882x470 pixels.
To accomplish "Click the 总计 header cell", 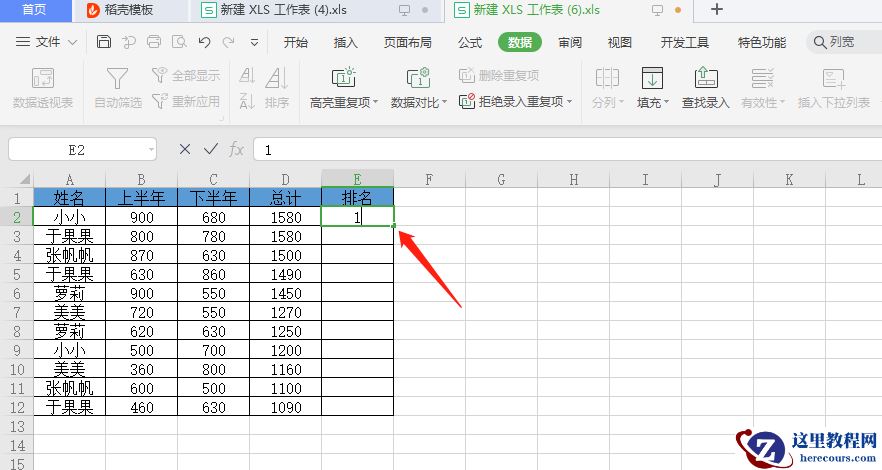I will pos(285,197).
